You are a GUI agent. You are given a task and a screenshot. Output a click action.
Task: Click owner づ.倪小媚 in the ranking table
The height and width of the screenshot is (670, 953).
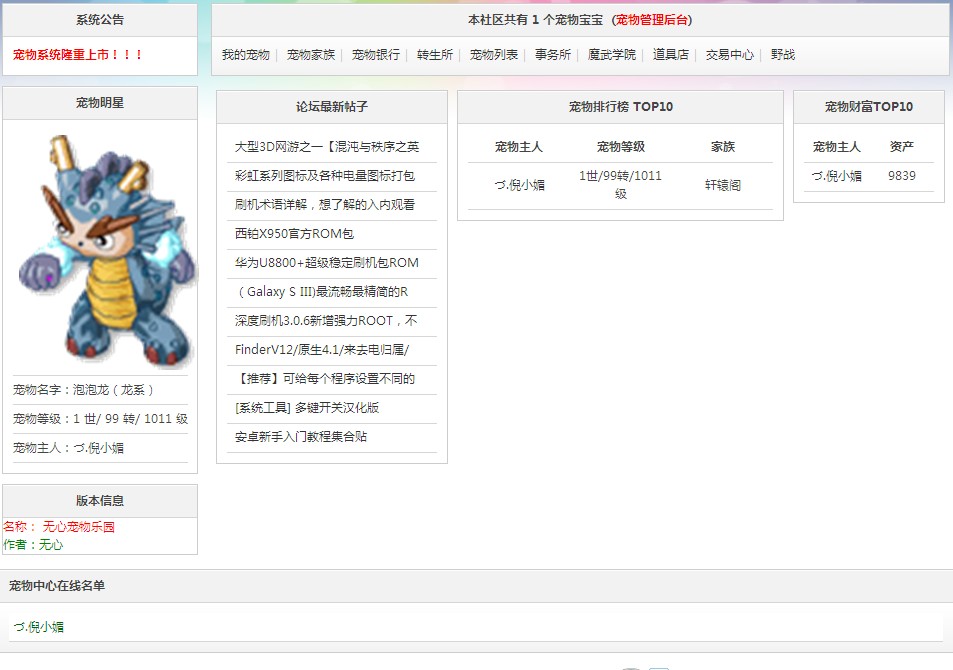(x=519, y=185)
